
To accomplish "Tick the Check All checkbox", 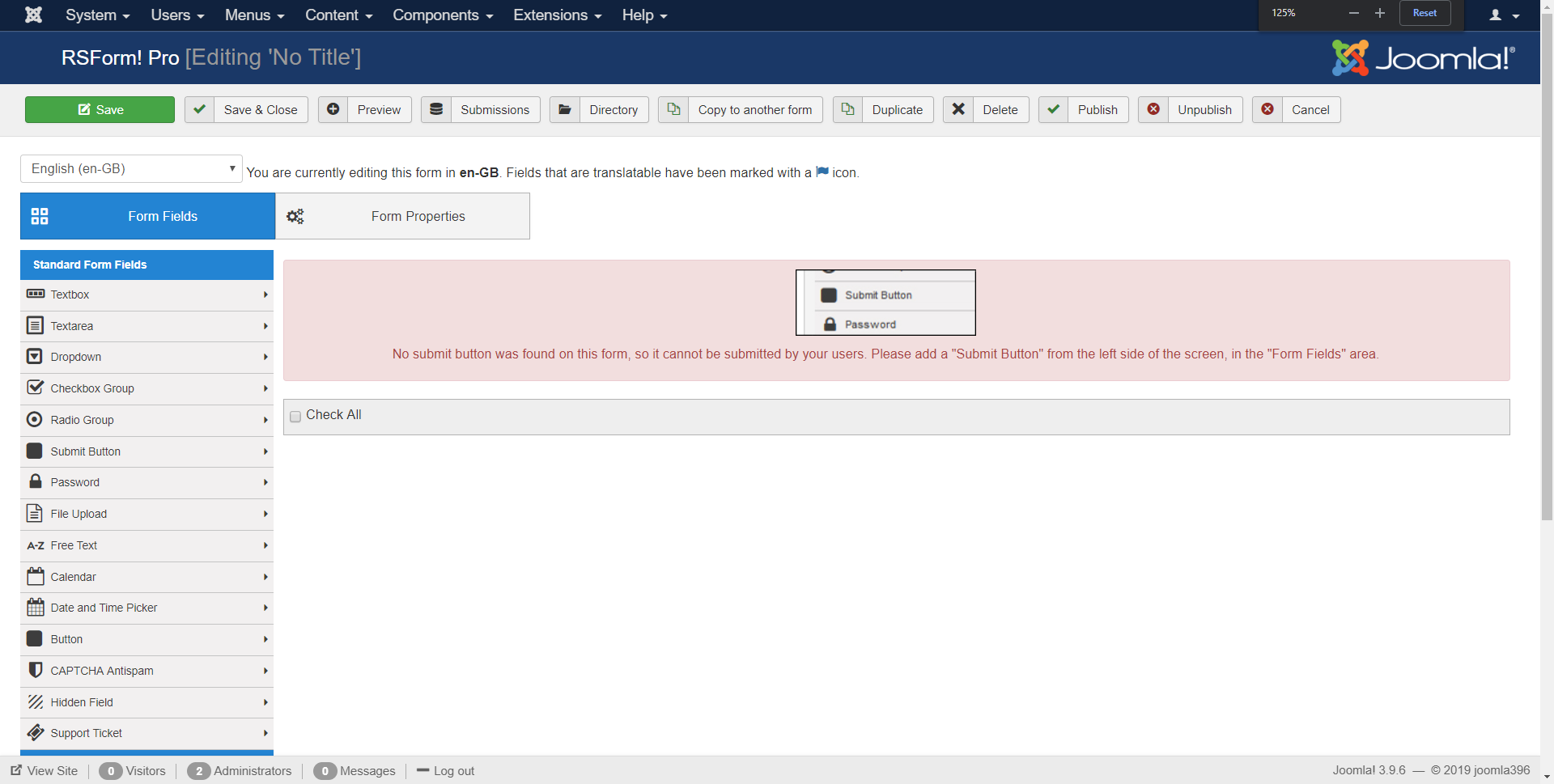I will (295, 416).
